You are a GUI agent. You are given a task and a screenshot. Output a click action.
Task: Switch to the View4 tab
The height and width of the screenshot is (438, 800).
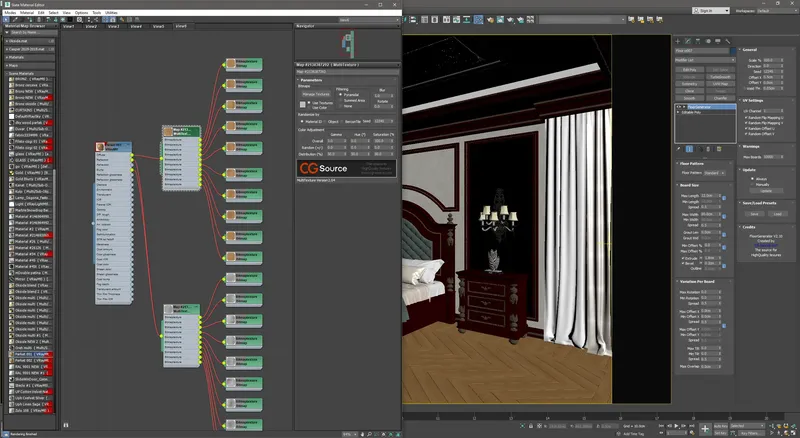tap(136, 26)
